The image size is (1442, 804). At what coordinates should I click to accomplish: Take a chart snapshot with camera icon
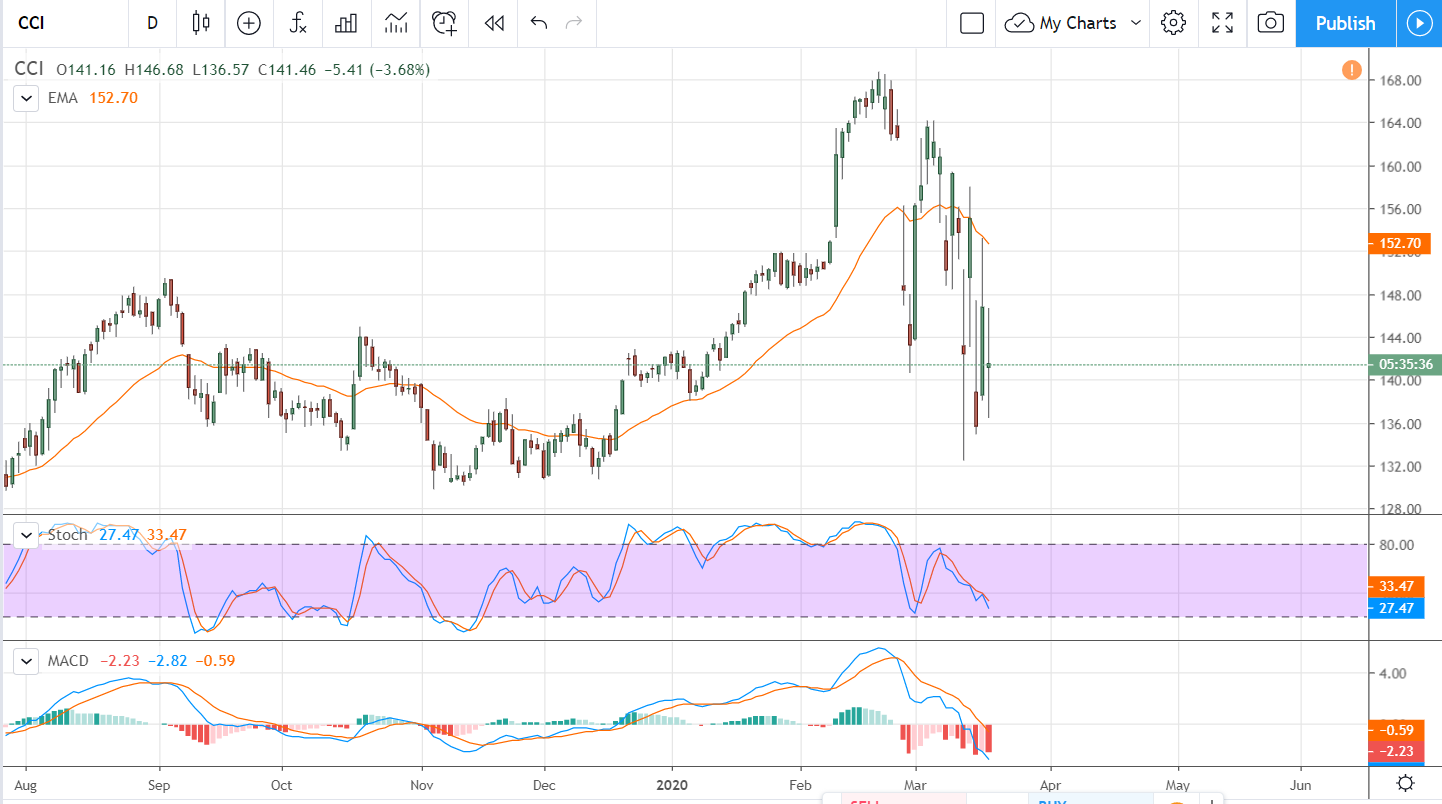1270,23
